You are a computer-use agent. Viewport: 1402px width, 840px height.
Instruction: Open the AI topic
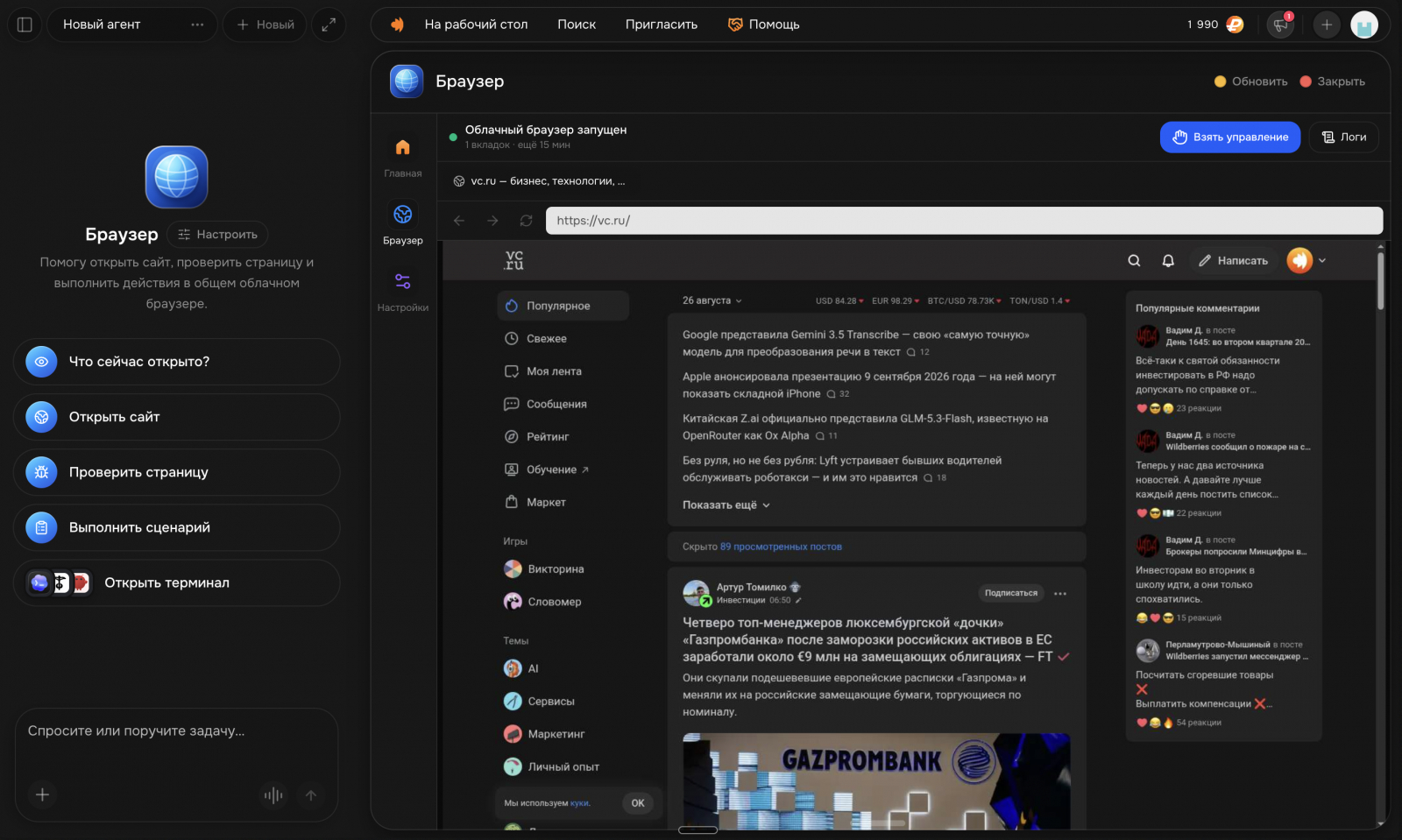521,668
